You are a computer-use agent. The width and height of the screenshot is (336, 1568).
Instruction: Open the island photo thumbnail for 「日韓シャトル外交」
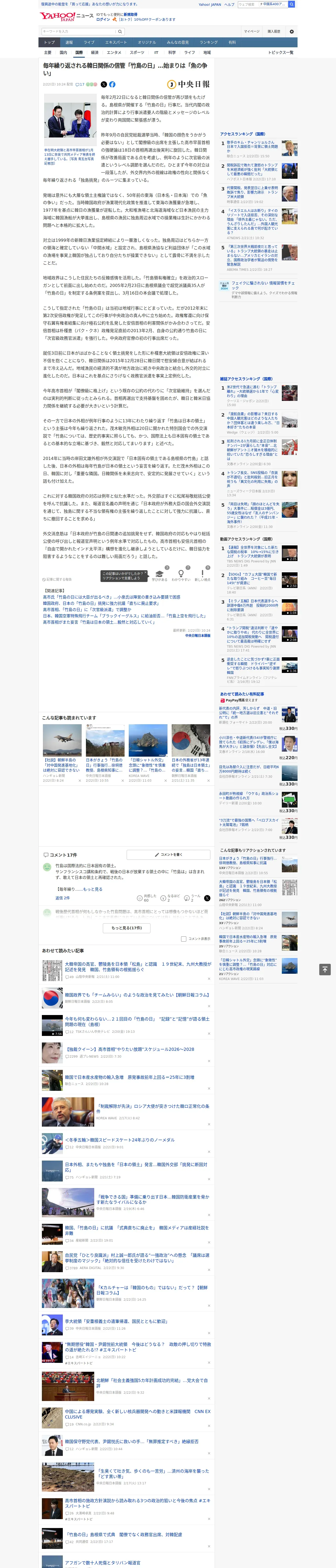(x=148, y=740)
